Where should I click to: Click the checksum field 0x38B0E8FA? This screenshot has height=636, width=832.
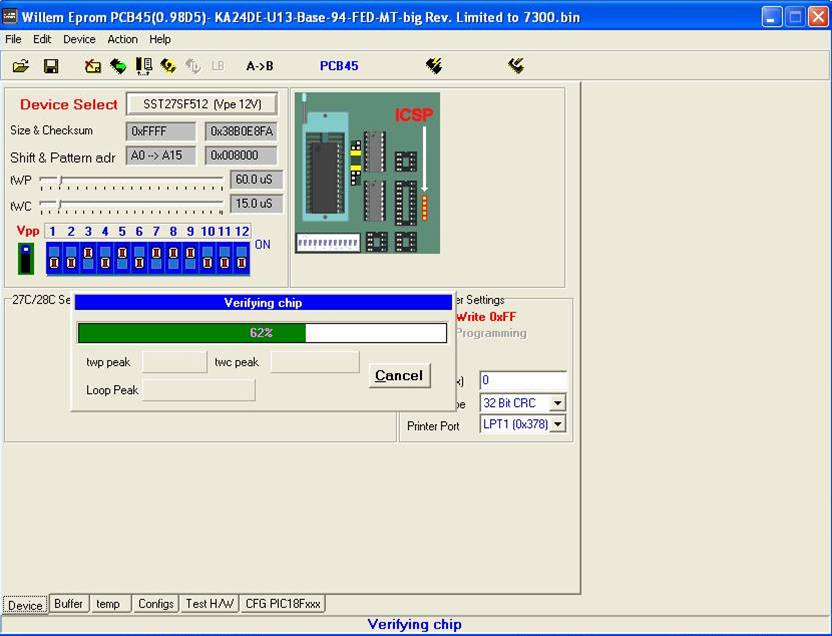[x=241, y=131]
